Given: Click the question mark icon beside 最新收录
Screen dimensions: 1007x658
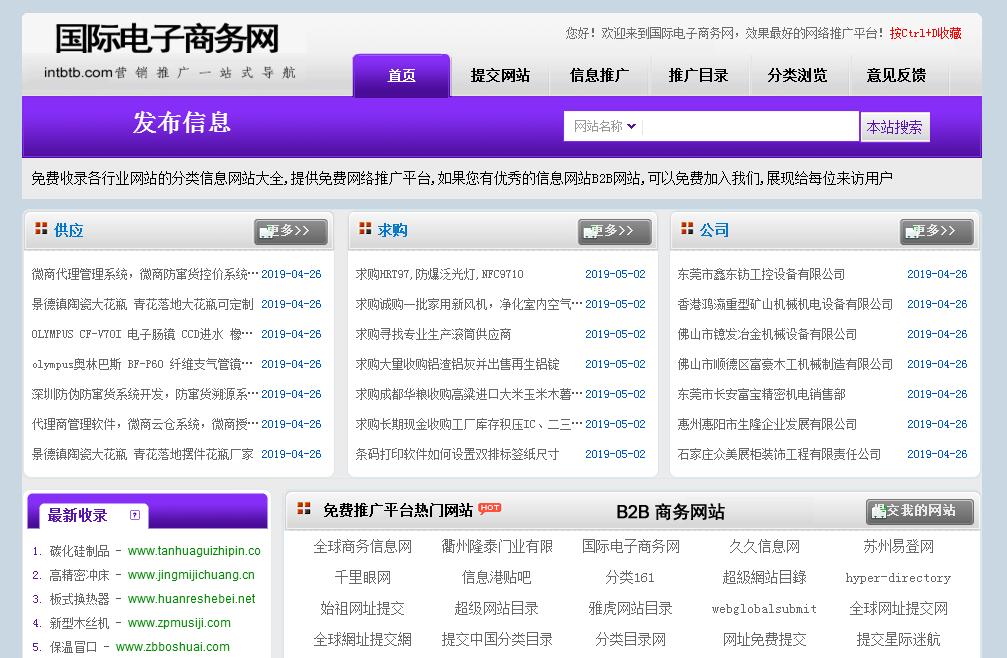Looking at the screenshot, I should (x=134, y=516).
